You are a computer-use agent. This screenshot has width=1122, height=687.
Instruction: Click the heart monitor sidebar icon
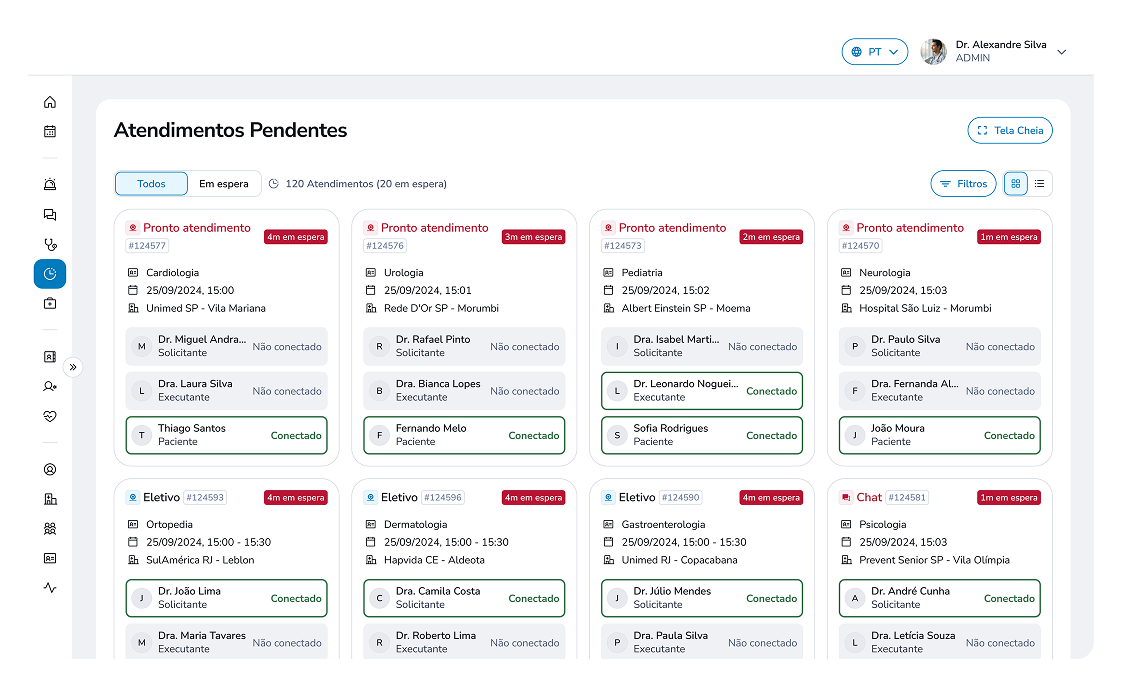[50, 416]
